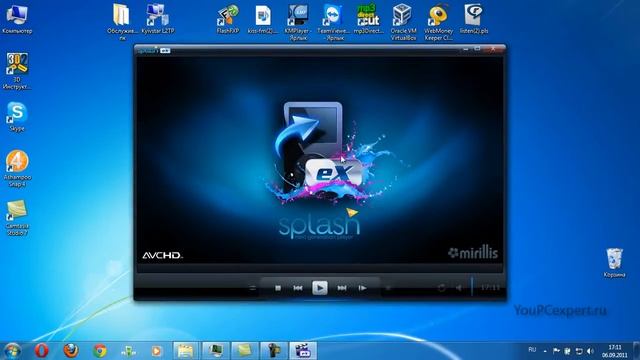The image size is (640, 360).
Task: Launch mp3DirectCut from desktop
Action: click(368, 18)
